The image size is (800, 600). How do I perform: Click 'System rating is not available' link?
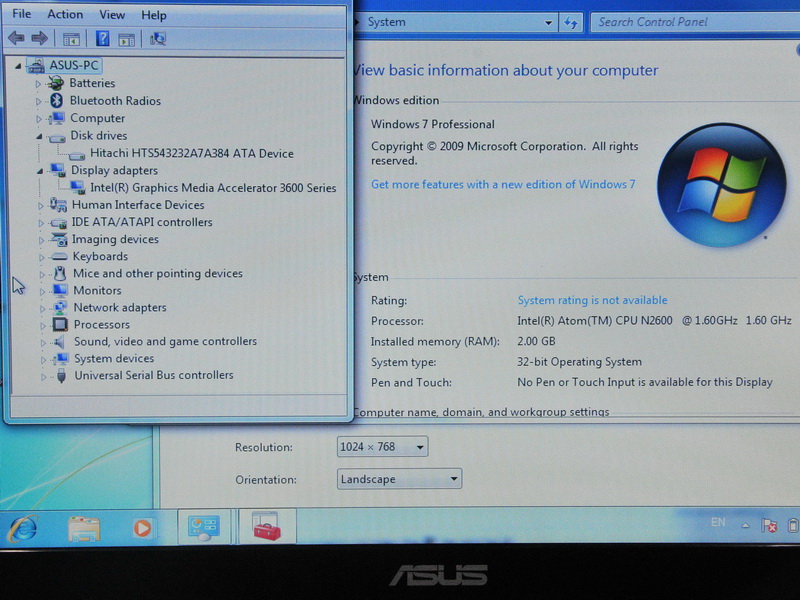click(x=592, y=300)
